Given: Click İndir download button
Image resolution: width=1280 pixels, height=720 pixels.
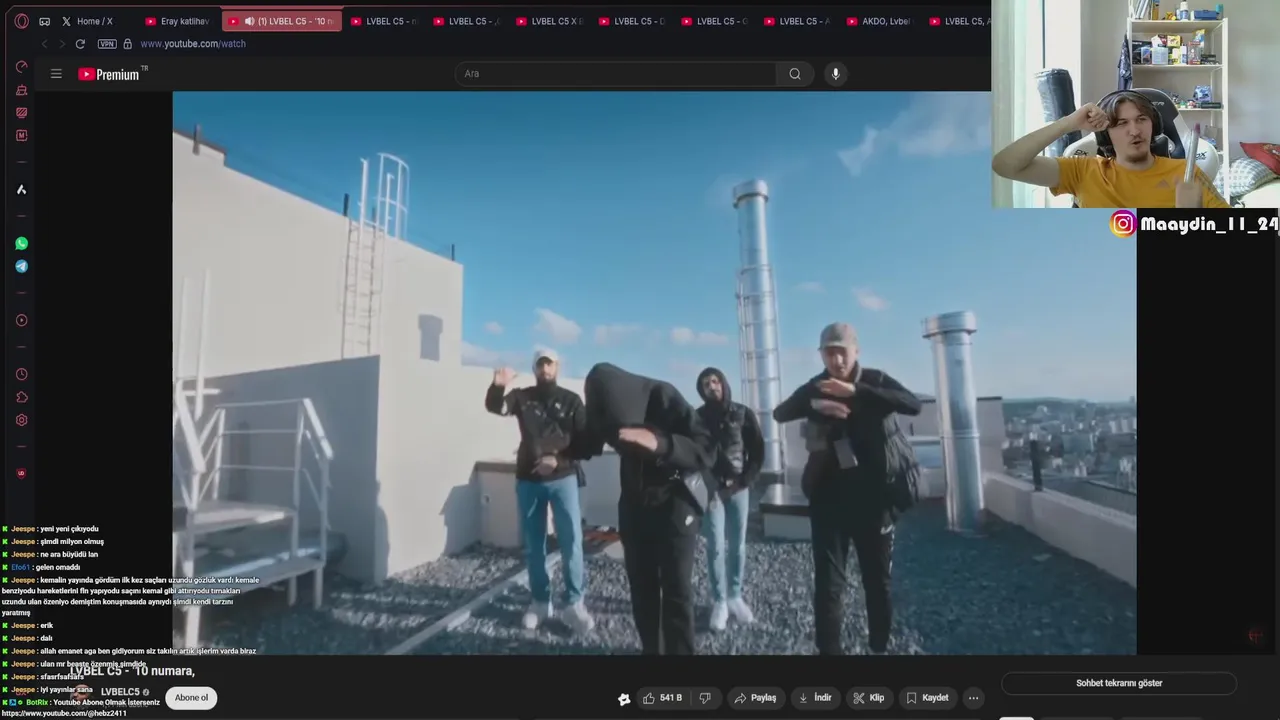Looking at the screenshot, I should [815, 698].
